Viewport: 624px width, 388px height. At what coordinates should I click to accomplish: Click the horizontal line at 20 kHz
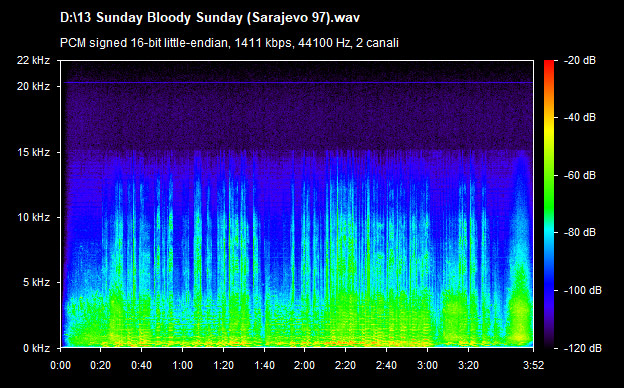pyautogui.click(x=297, y=82)
